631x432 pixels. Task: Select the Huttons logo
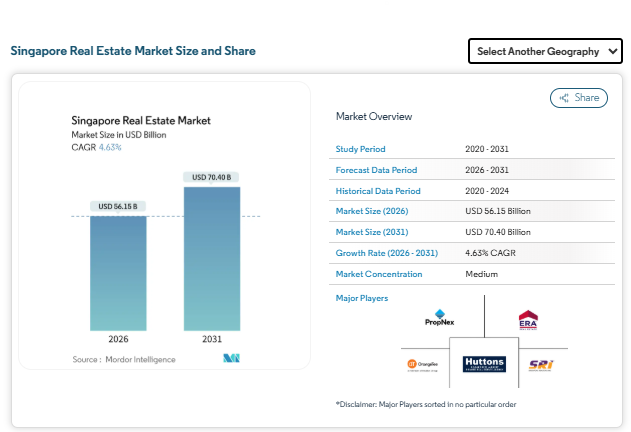[484, 364]
